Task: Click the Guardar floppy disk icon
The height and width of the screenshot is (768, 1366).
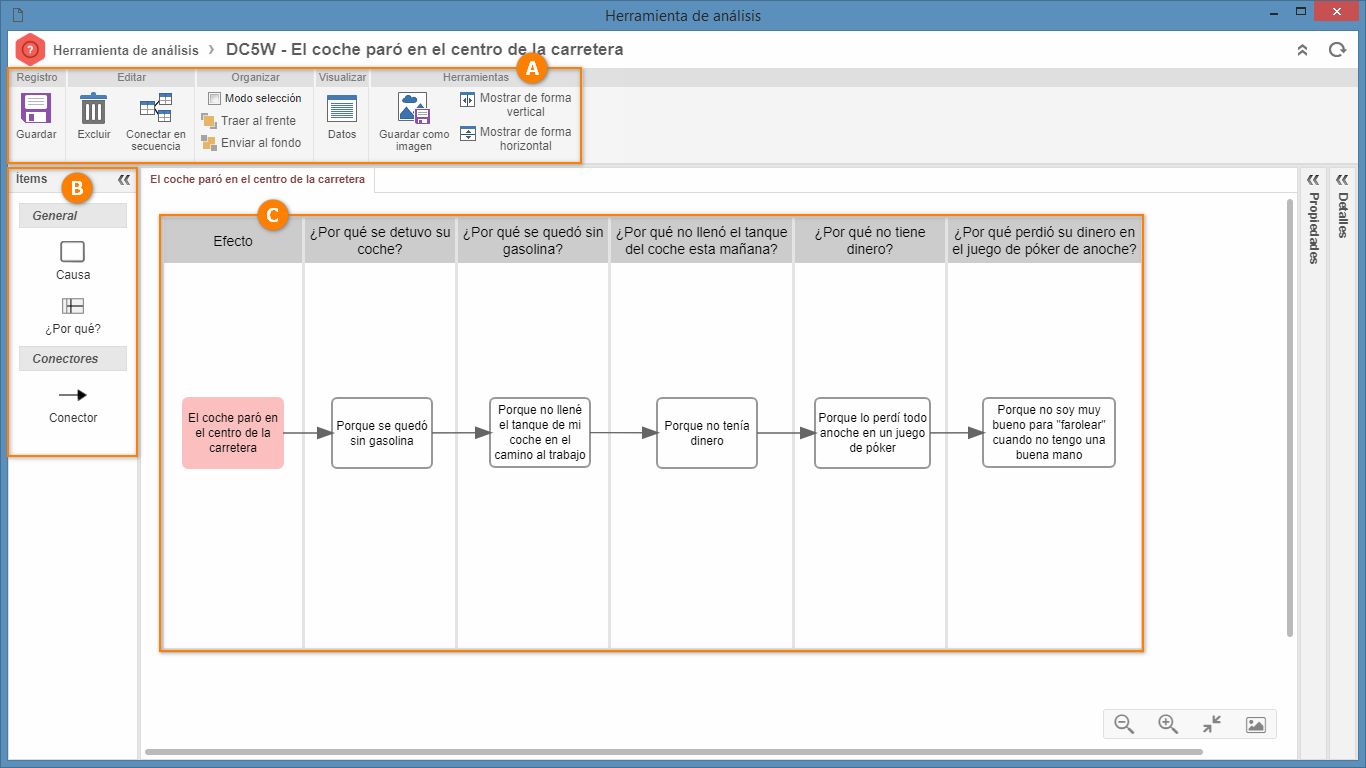Action: (x=36, y=108)
